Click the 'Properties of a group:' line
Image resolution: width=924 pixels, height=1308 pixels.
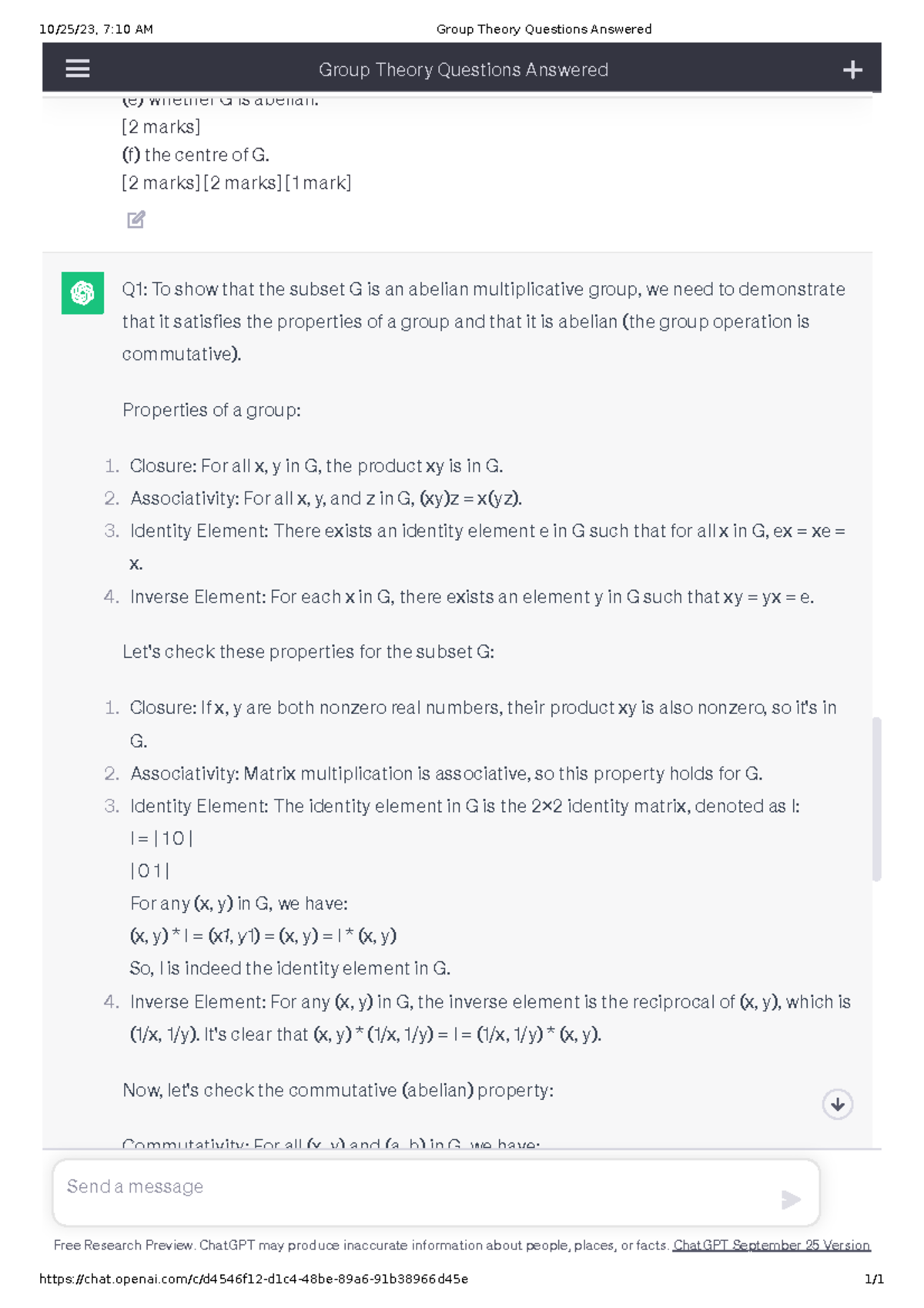[212, 410]
